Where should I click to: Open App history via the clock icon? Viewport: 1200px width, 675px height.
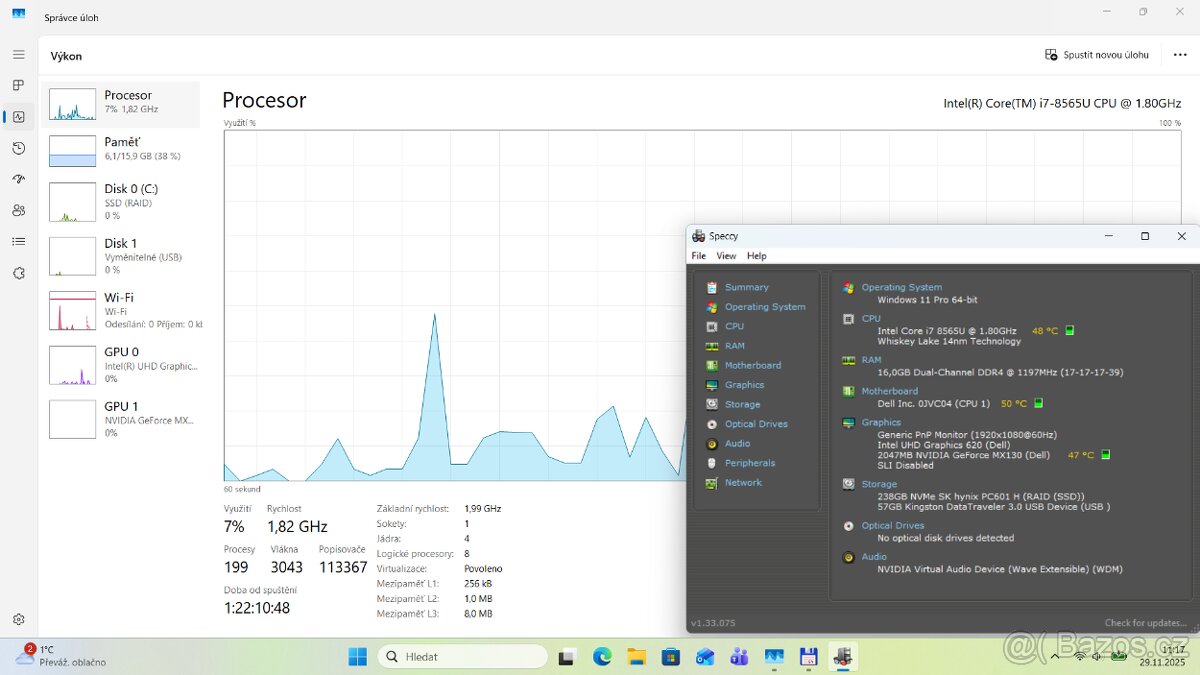click(18, 148)
